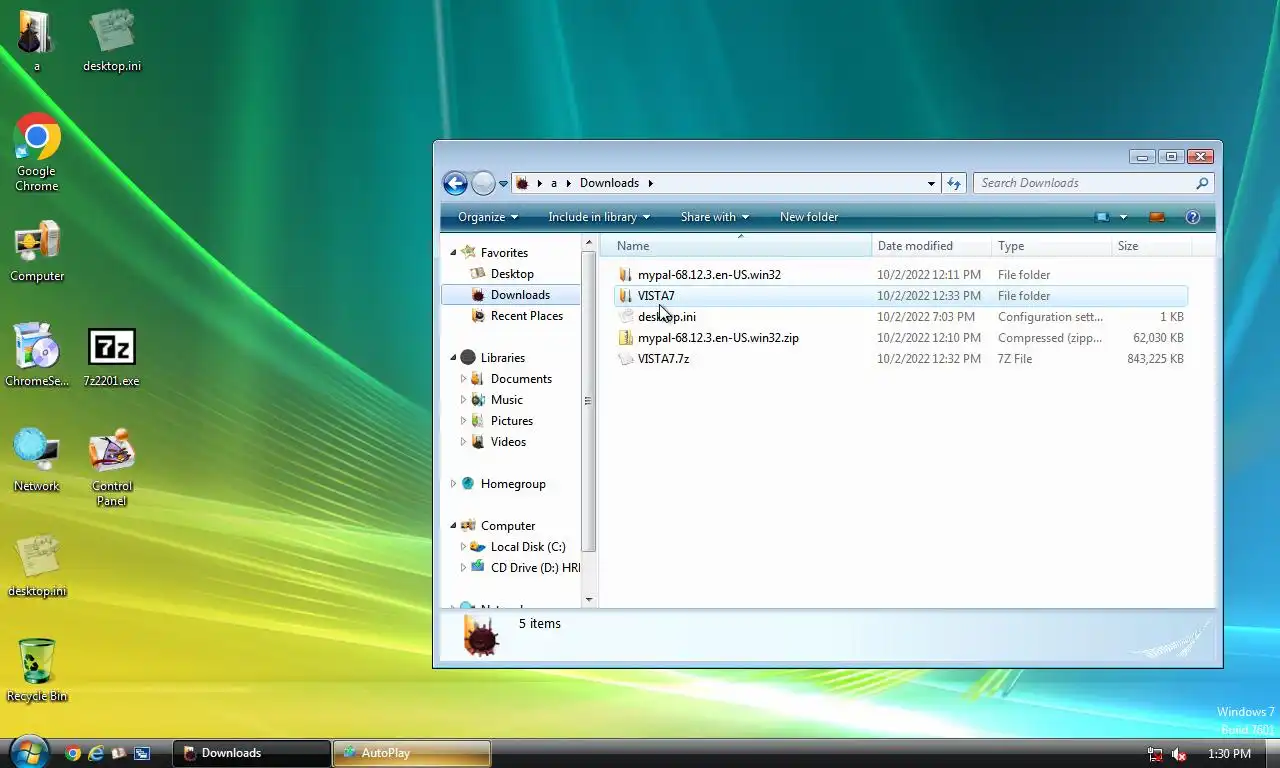
Task: Change your view using the view icon
Action: click(x=1102, y=217)
